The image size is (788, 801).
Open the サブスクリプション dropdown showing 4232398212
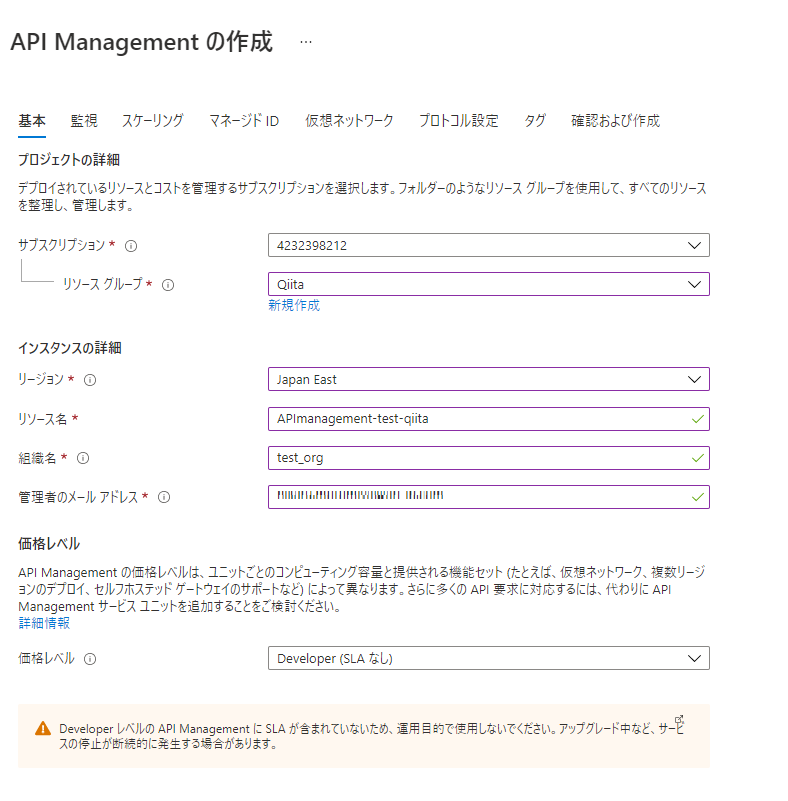tap(489, 245)
